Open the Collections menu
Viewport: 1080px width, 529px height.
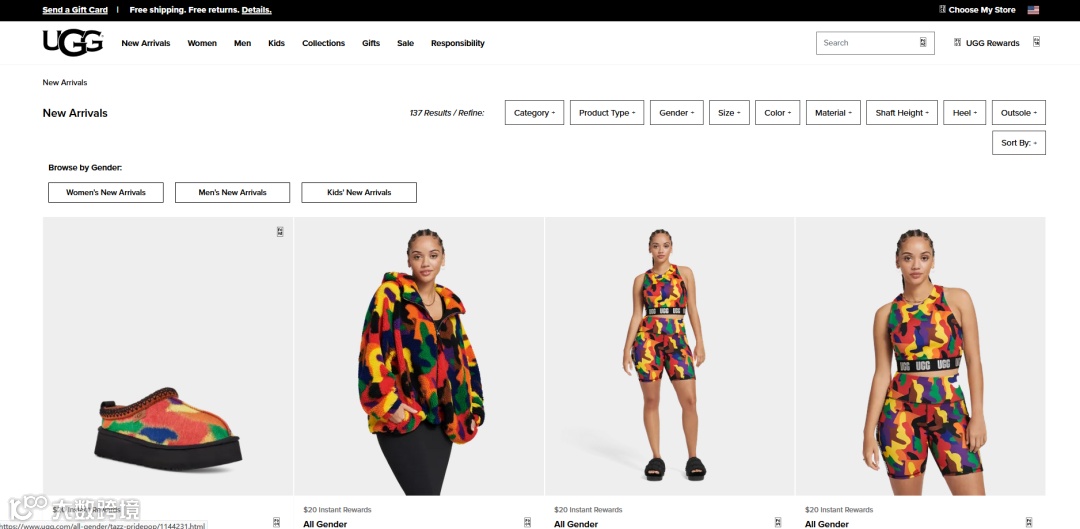pyautogui.click(x=323, y=43)
